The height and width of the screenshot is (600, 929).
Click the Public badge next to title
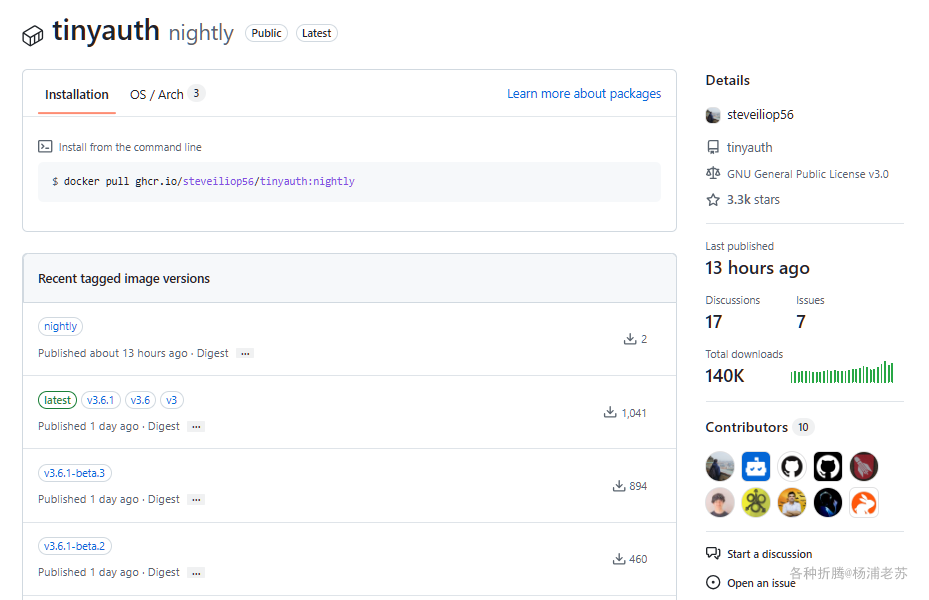tap(266, 33)
